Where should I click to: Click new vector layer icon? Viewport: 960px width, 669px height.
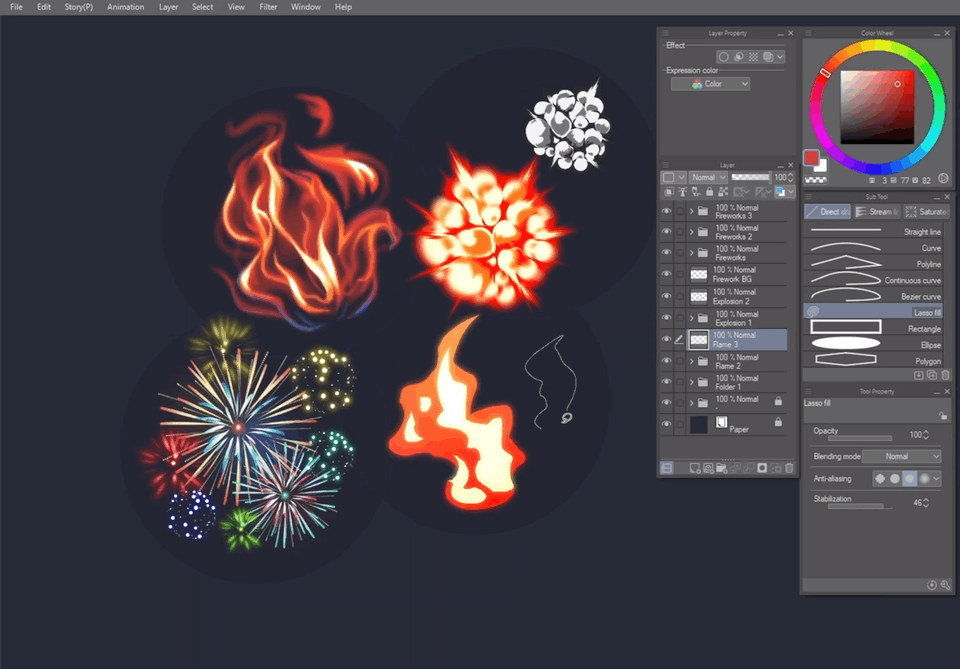point(708,468)
